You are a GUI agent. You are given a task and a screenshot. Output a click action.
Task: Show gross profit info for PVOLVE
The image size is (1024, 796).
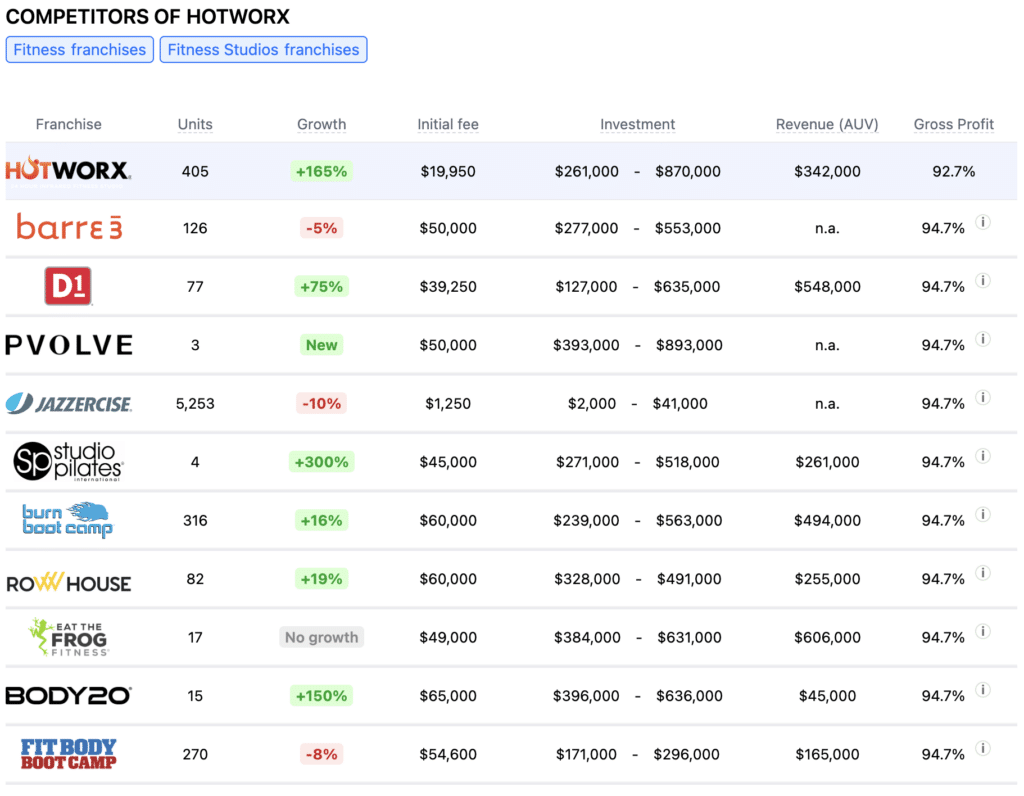tap(983, 339)
